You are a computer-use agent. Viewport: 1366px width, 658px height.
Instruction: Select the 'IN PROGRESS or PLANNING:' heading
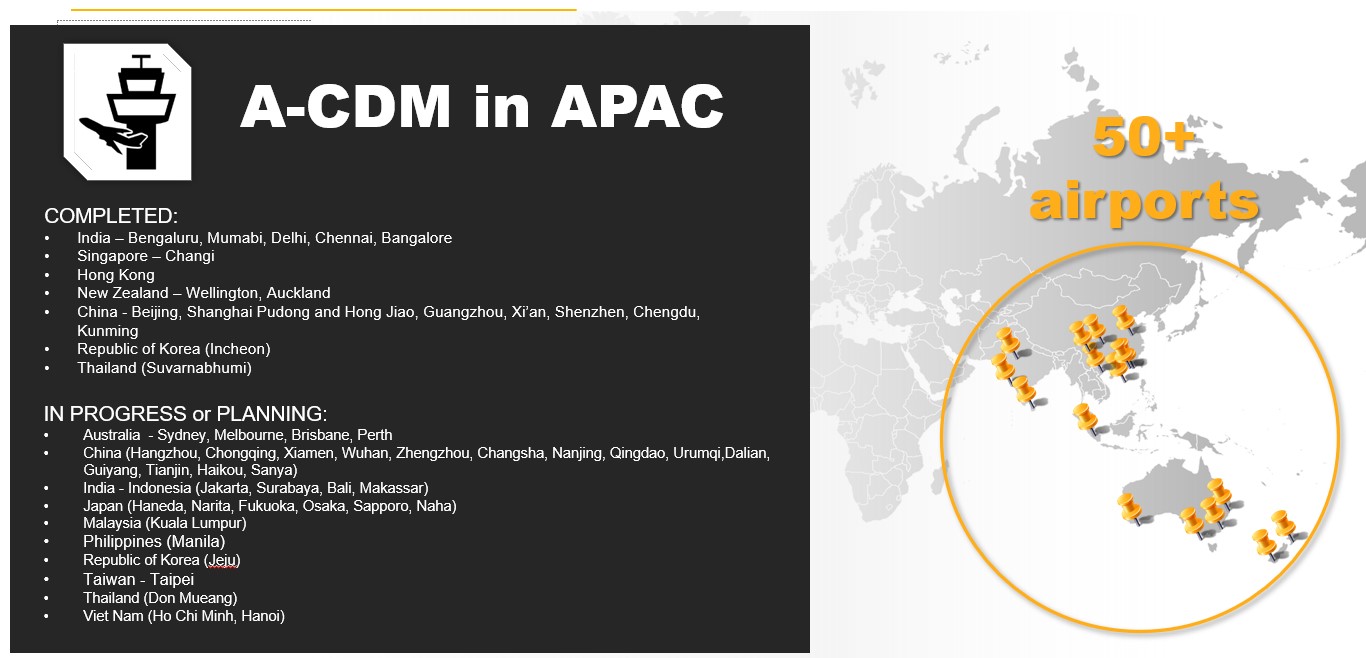(x=185, y=414)
